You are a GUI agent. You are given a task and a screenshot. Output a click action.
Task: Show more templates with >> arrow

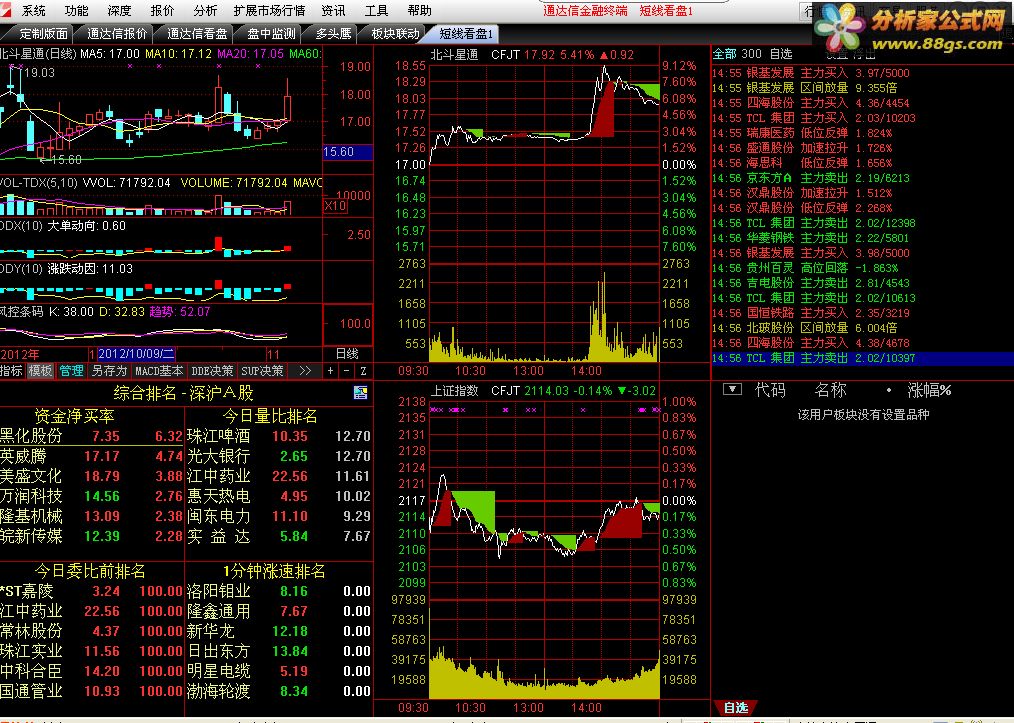305,371
